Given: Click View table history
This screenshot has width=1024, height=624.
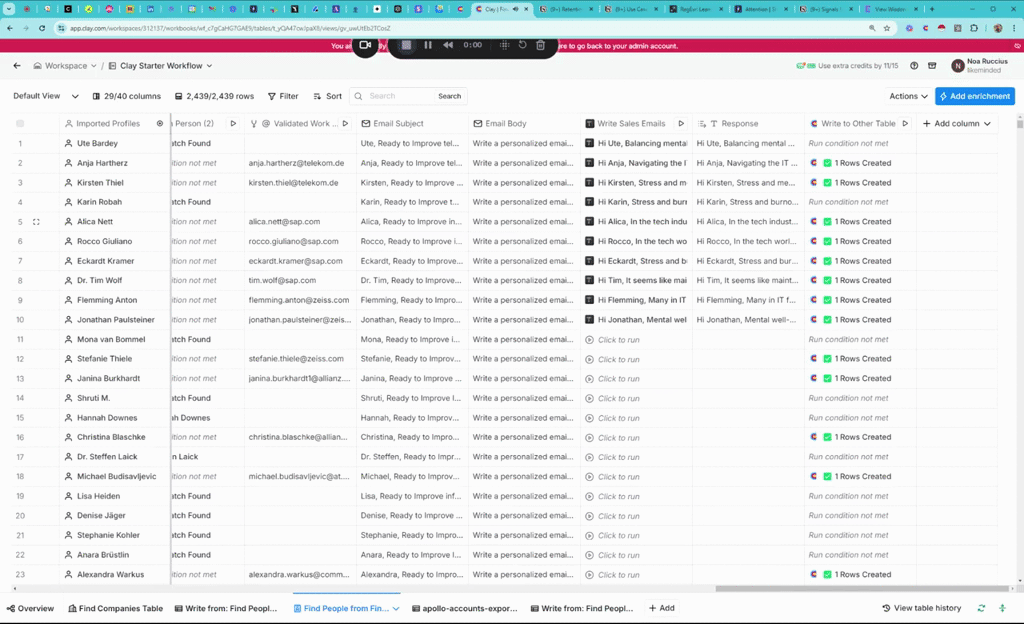Looking at the screenshot, I should point(921,608).
